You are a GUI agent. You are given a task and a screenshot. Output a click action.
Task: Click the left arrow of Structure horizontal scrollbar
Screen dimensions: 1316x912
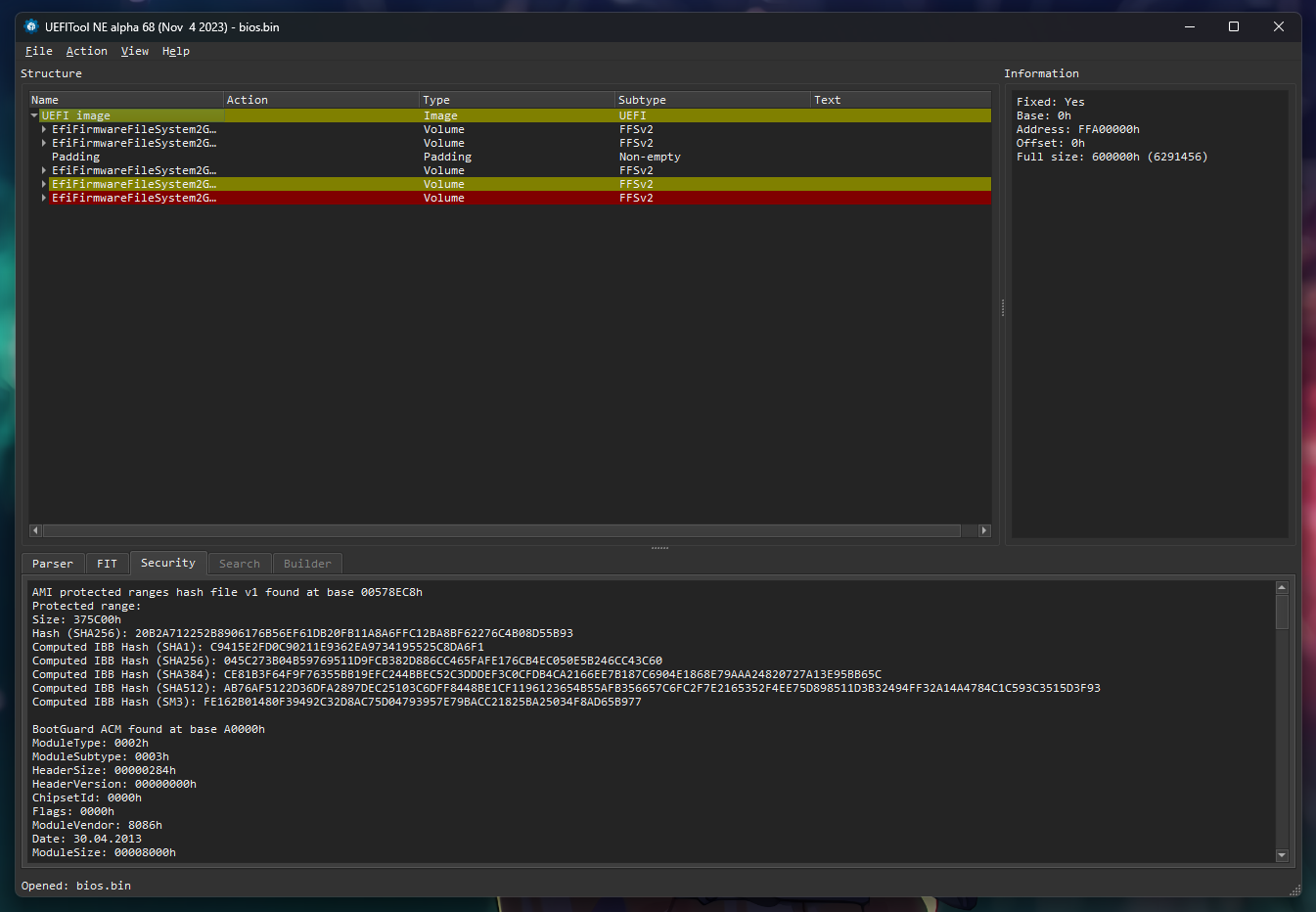pos(35,530)
